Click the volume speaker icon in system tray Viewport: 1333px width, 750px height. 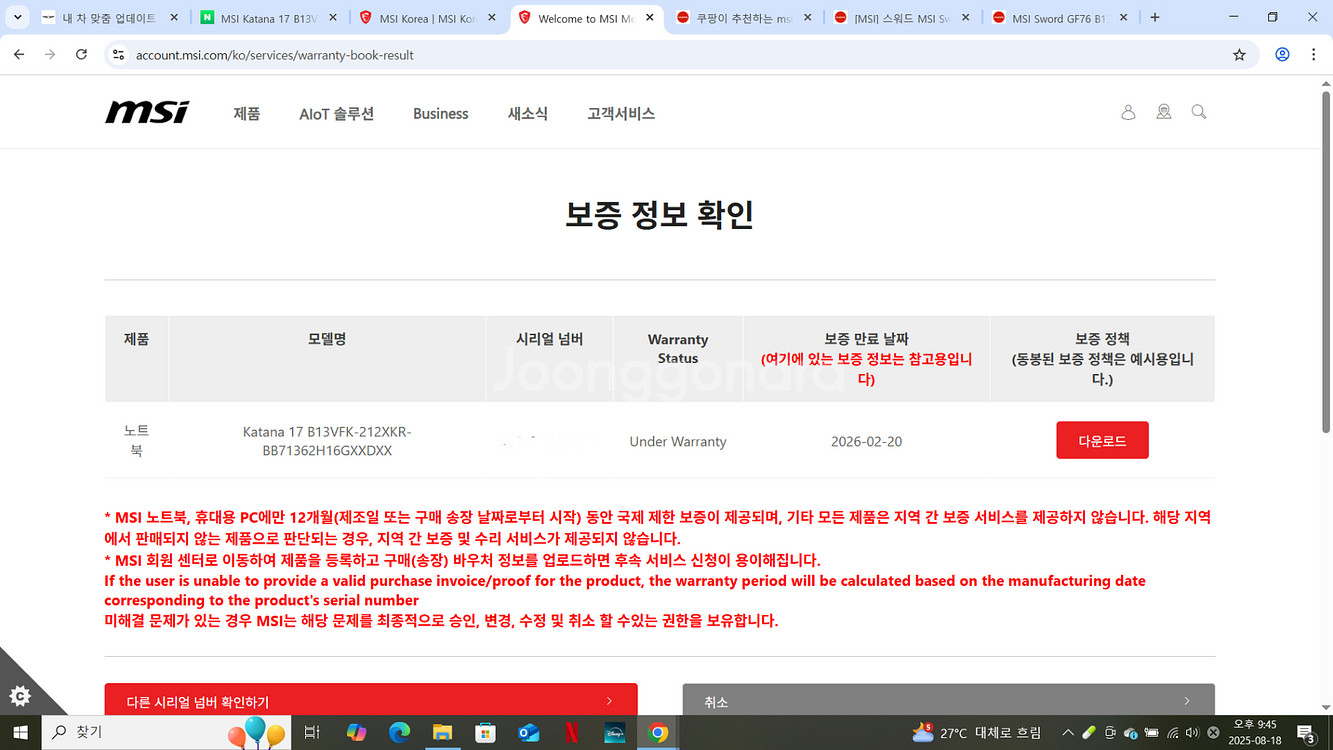[1192, 733]
